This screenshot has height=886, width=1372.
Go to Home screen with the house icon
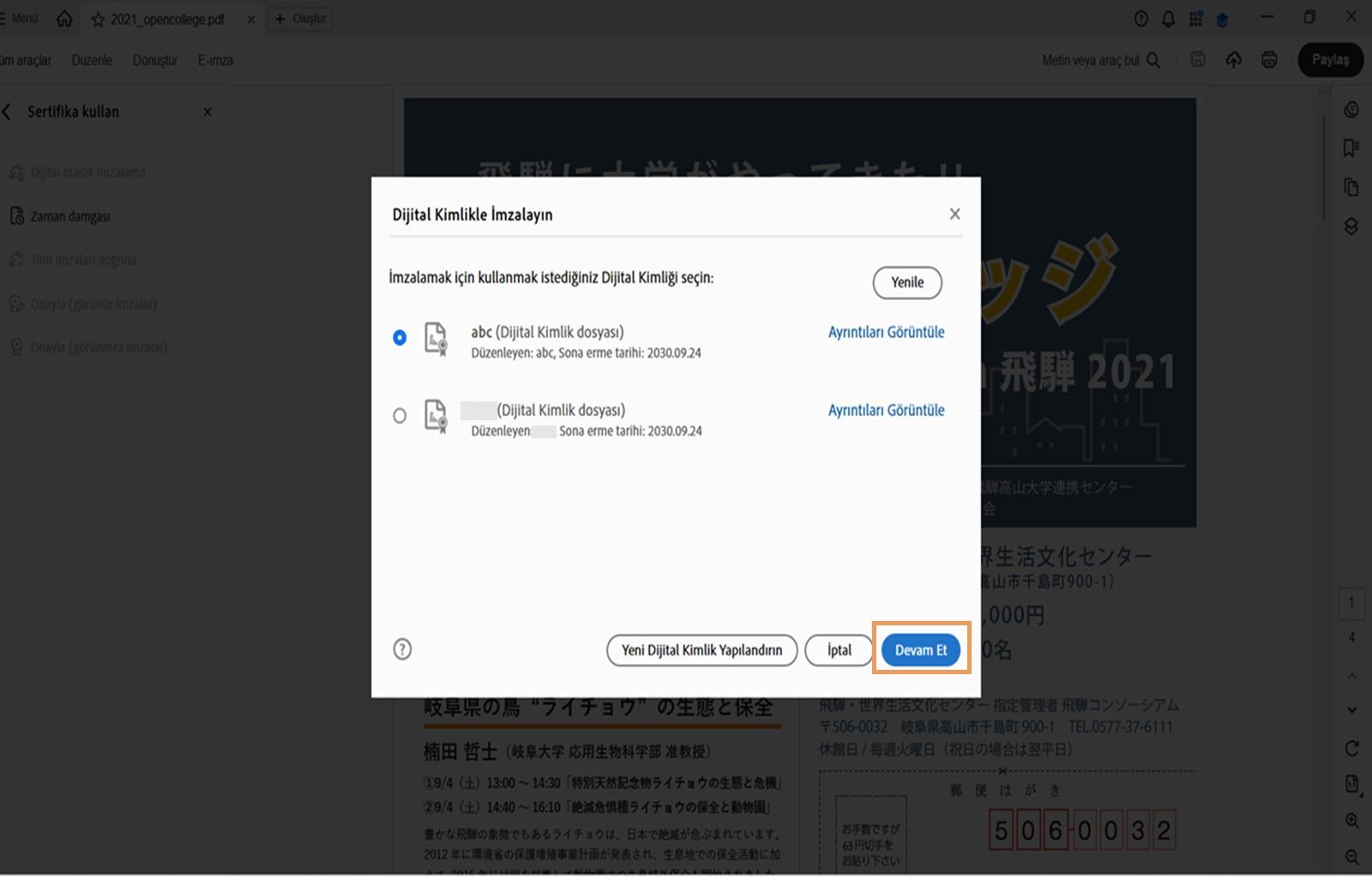point(63,18)
